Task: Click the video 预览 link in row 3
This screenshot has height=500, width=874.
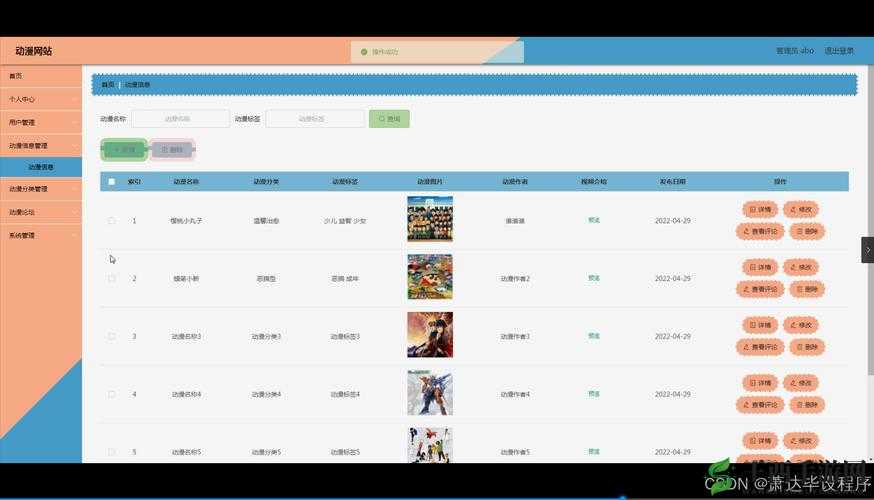Action: [x=594, y=336]
